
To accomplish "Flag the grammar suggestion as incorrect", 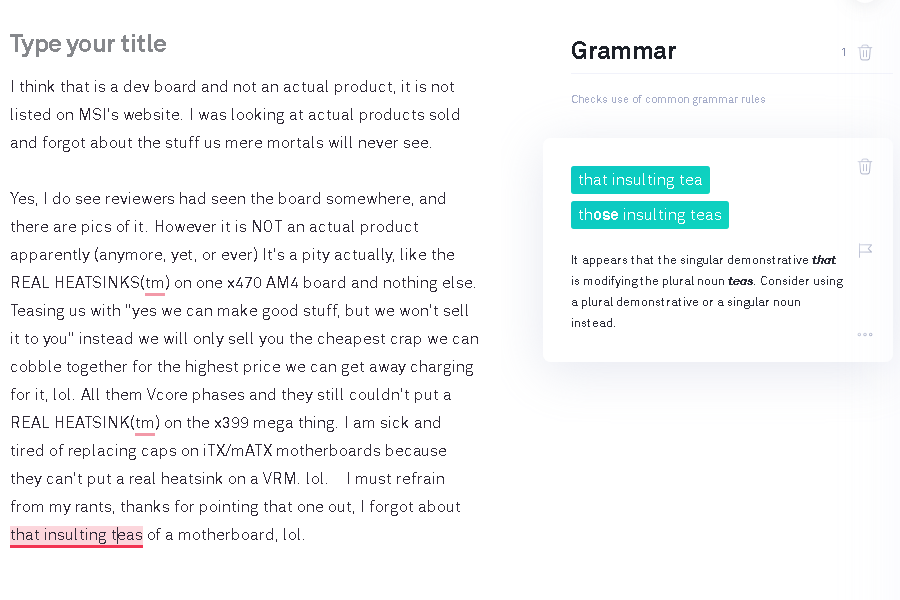I will (x=865, y=250).
